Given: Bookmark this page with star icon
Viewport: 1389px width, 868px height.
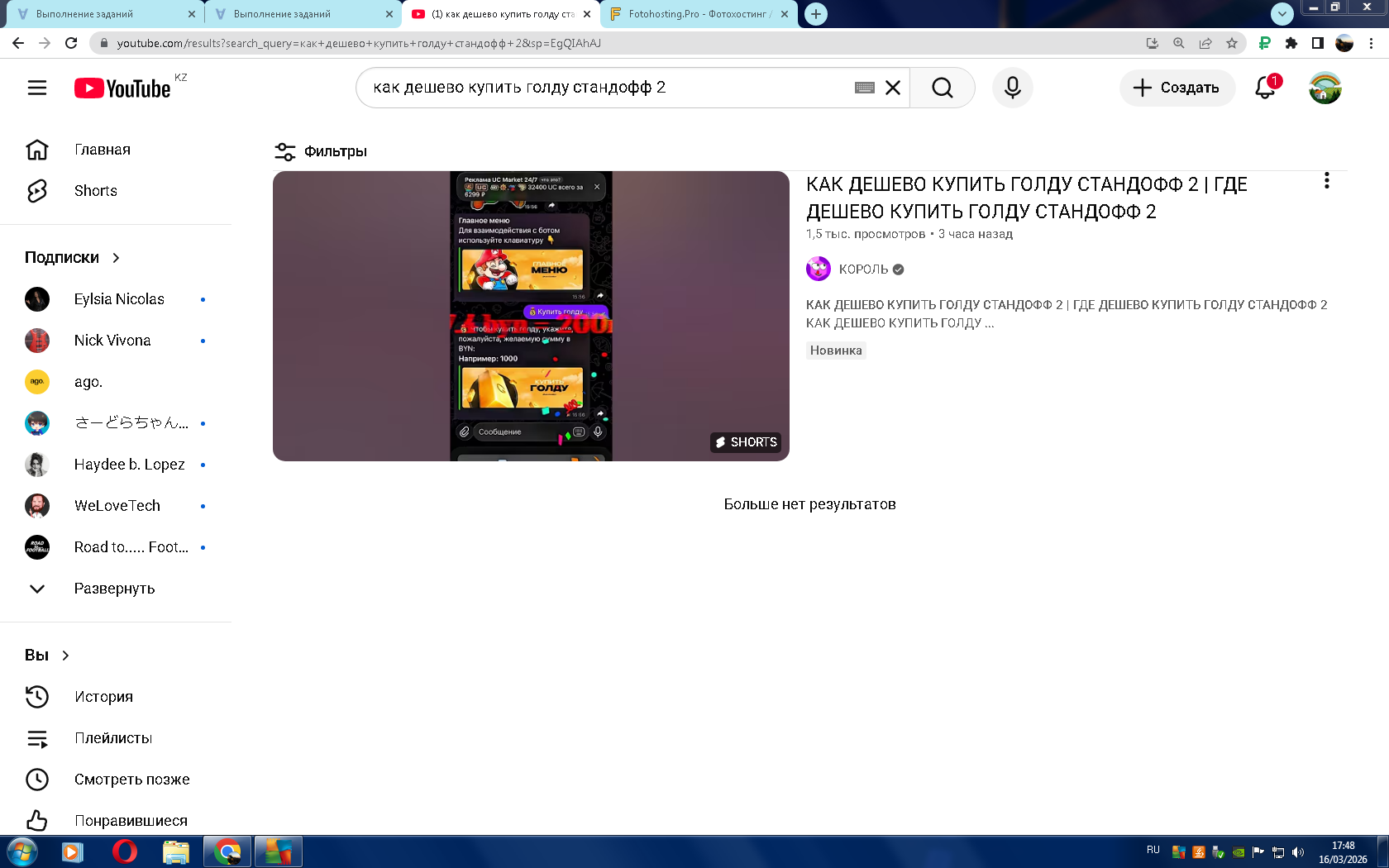Looking at the screenshot, I should point(1232,43).
